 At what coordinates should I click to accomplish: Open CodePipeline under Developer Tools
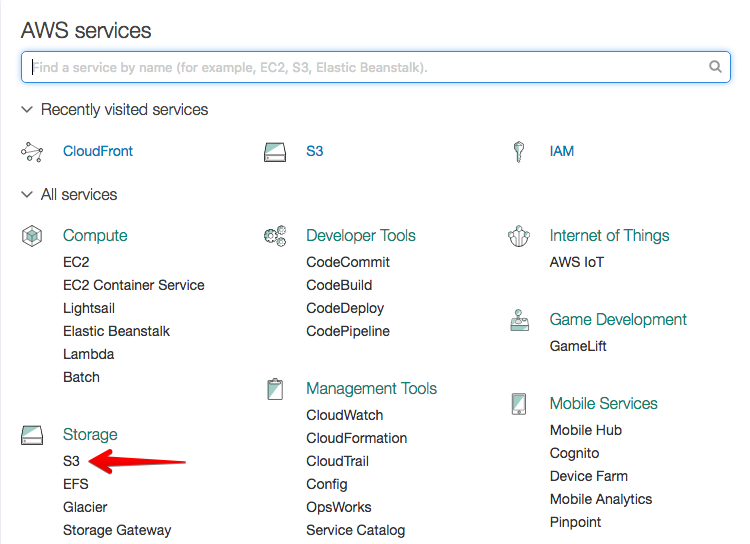(x=348, y=331)
